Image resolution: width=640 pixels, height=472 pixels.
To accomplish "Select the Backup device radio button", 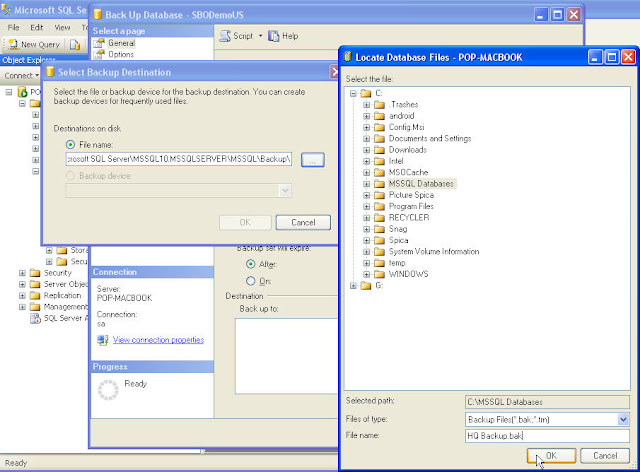I will pos(70,176).
